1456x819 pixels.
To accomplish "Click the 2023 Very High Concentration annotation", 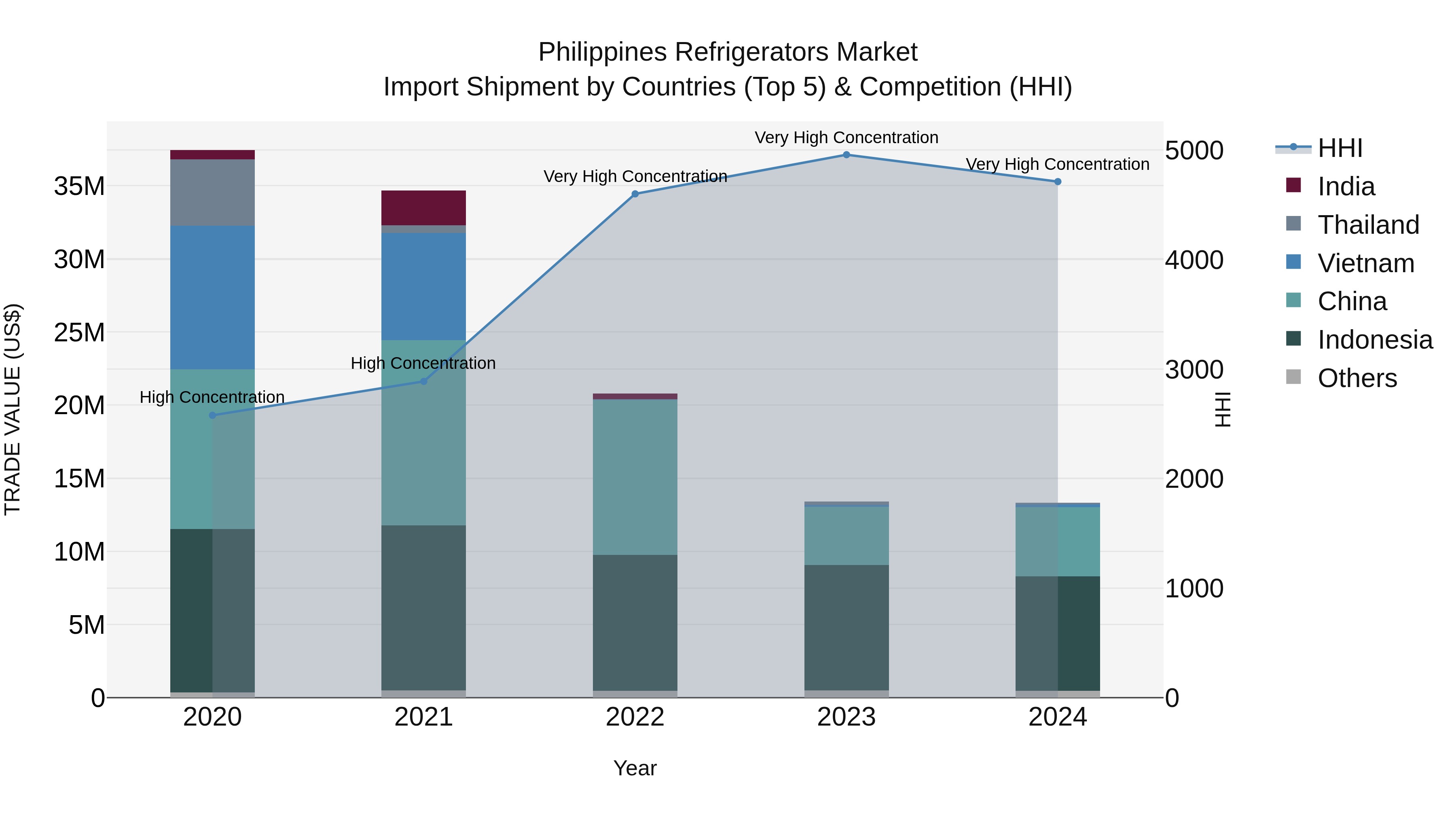I will click(846, 138).
